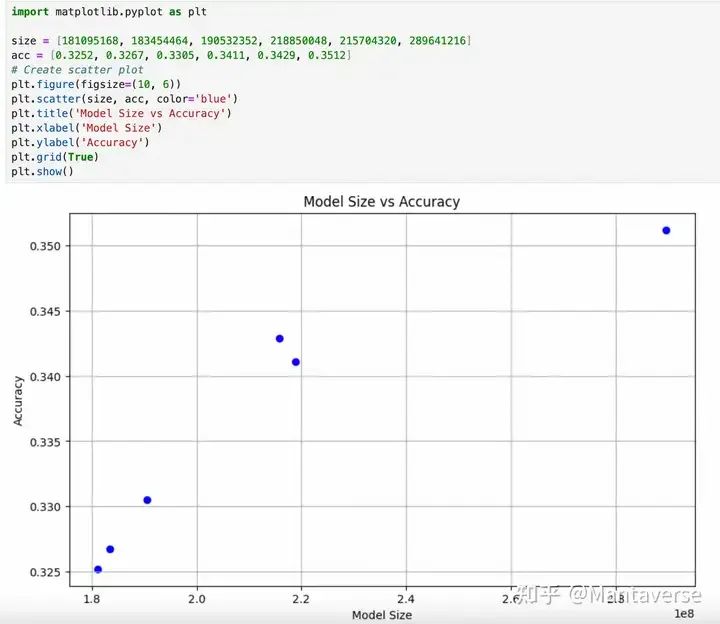Image resolution: width=720 pixels, height=624 pixels.
Task: Click the top-right data point near 0.351
Action: click(666, 230)
